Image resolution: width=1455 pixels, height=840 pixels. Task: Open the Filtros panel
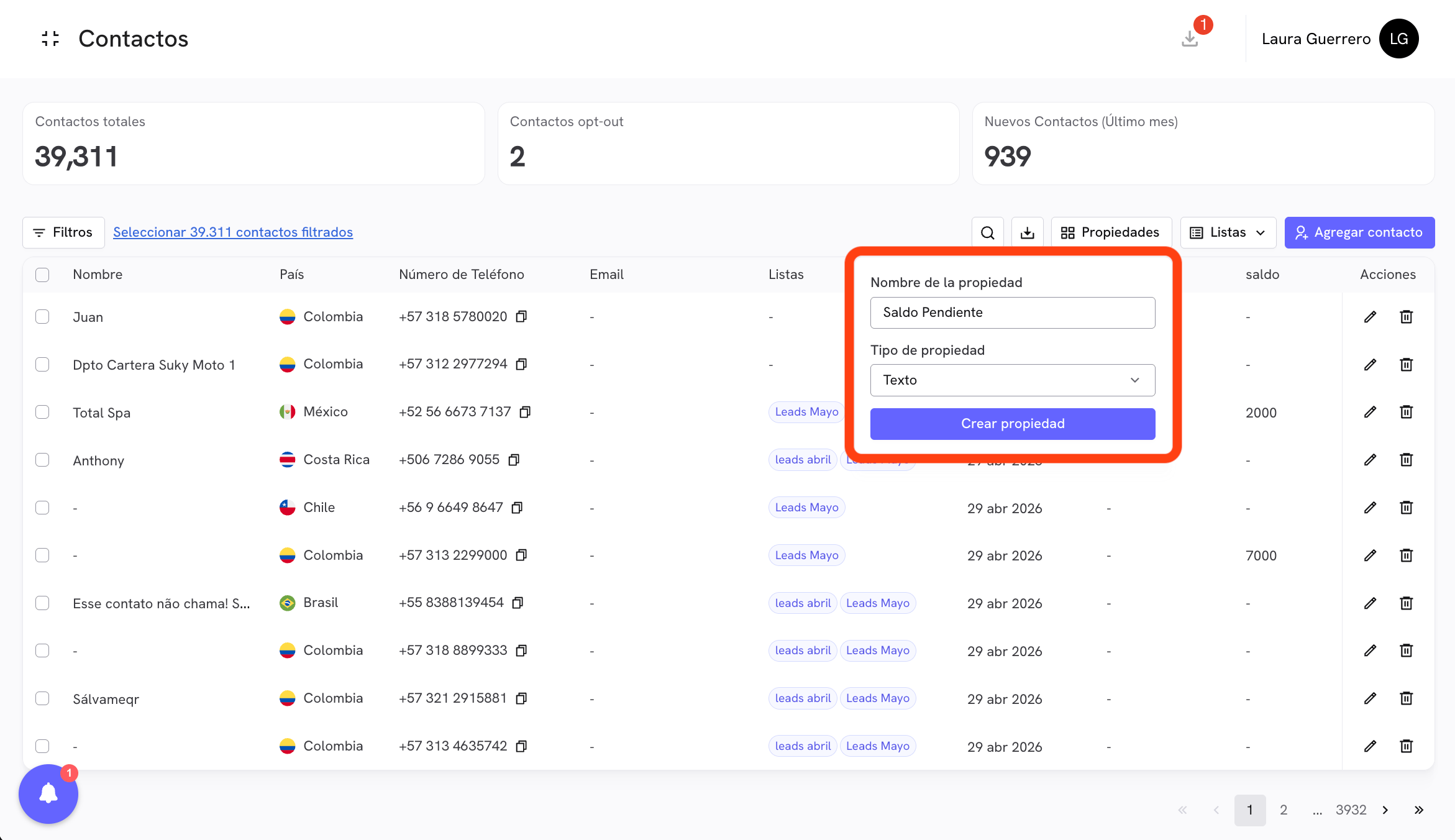click(63, 232)
